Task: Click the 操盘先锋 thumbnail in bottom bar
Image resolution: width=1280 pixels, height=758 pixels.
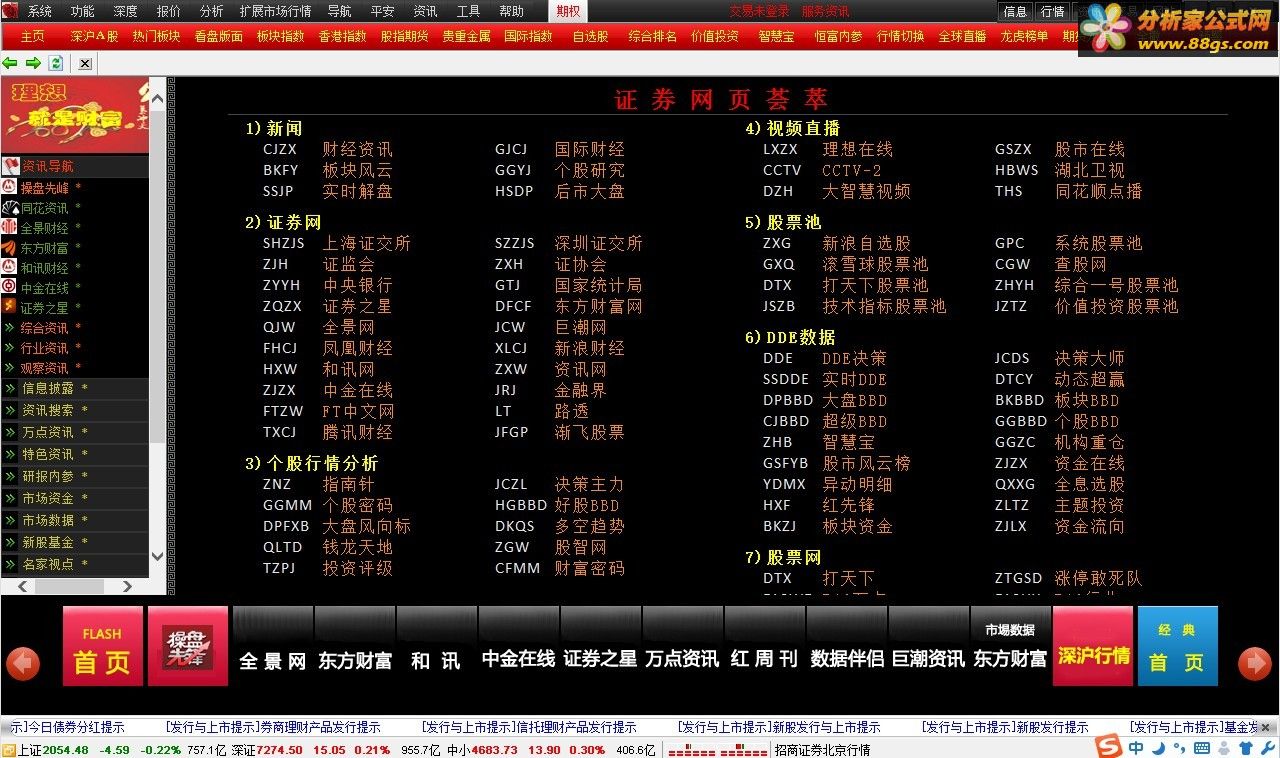Action: tap(188, 646)
